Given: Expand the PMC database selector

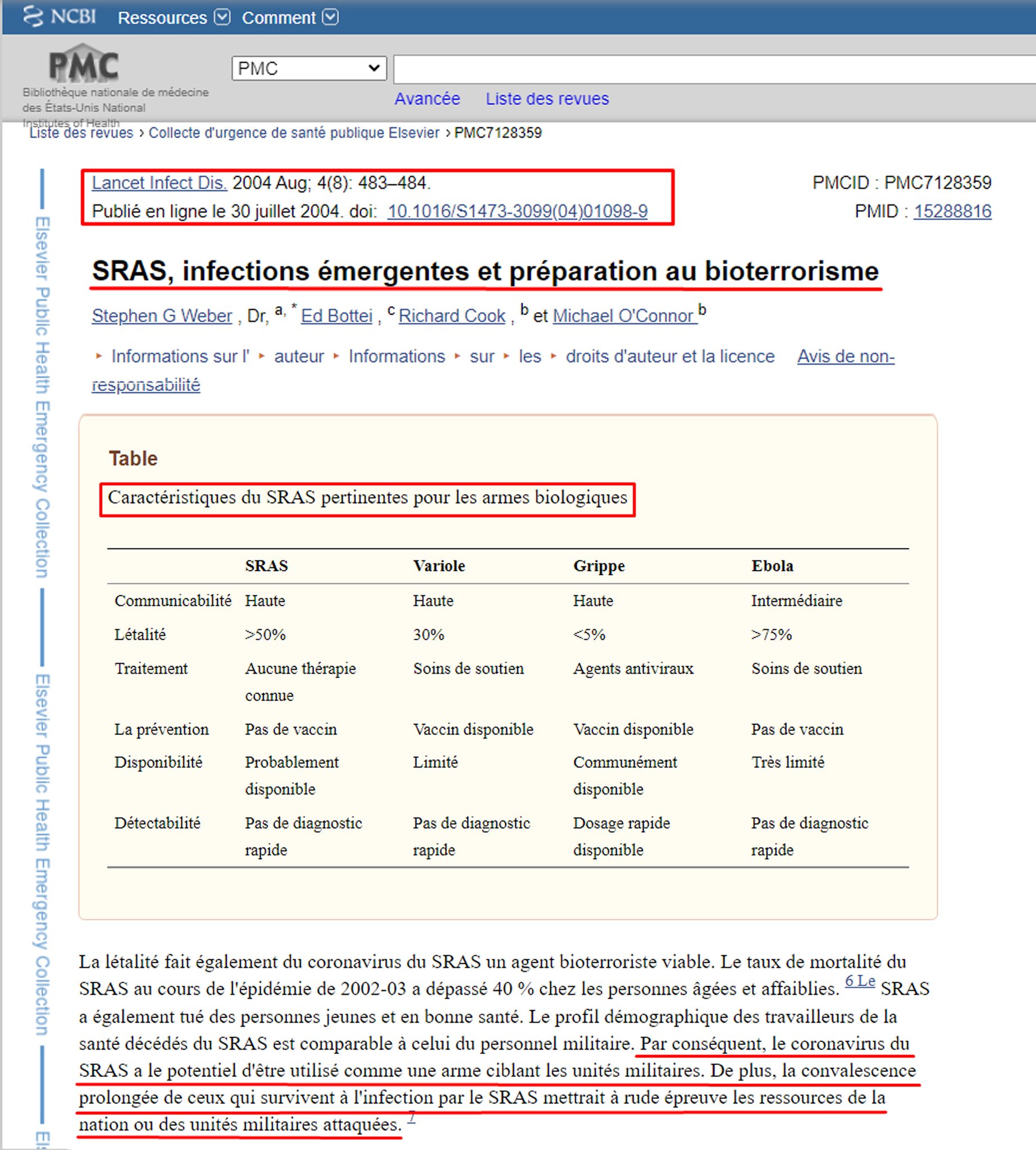Looking at the screenshot, I should (308, 69).
